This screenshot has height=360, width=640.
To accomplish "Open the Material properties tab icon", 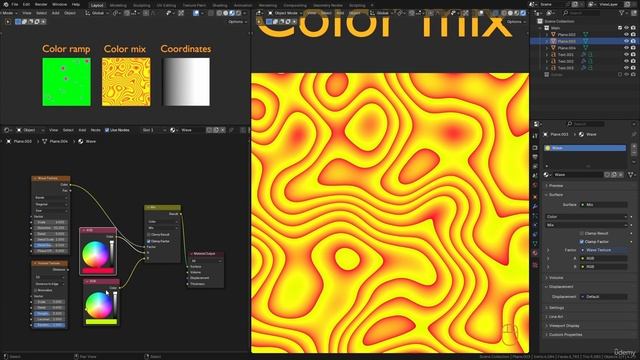I will coord(535,253).
